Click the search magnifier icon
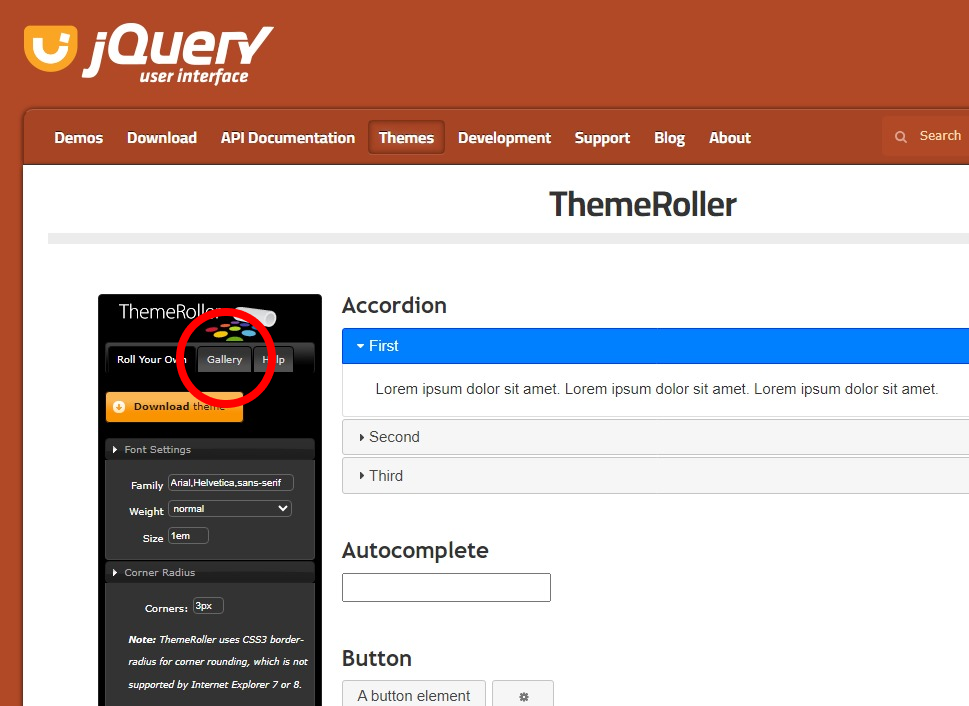The width and height of the screenshot is (969, 706). coord(901,137)
